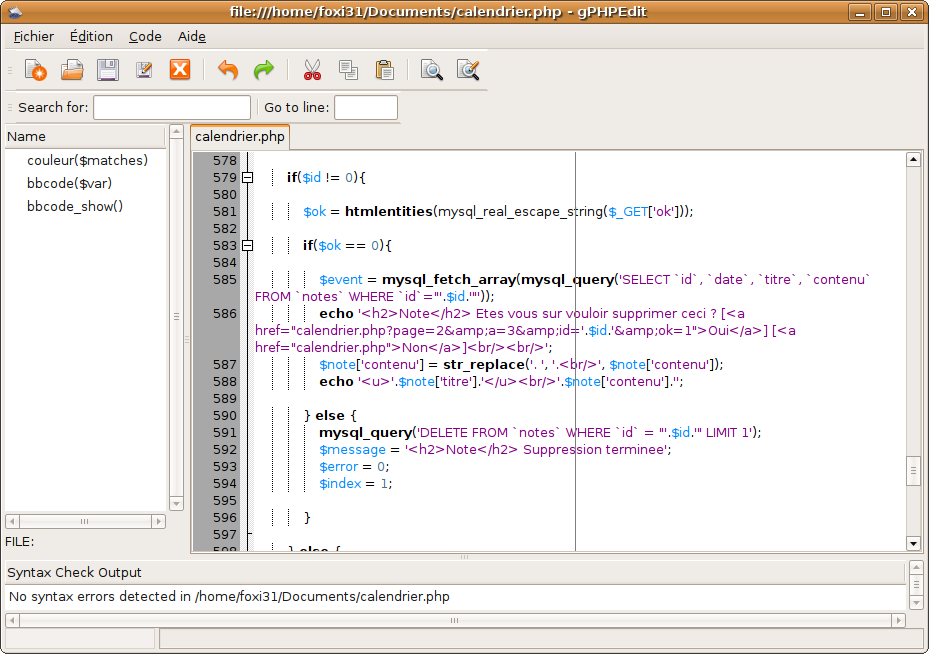Open the Fichier menu
This screenshot has height=654, width=929.
(34, 37)
